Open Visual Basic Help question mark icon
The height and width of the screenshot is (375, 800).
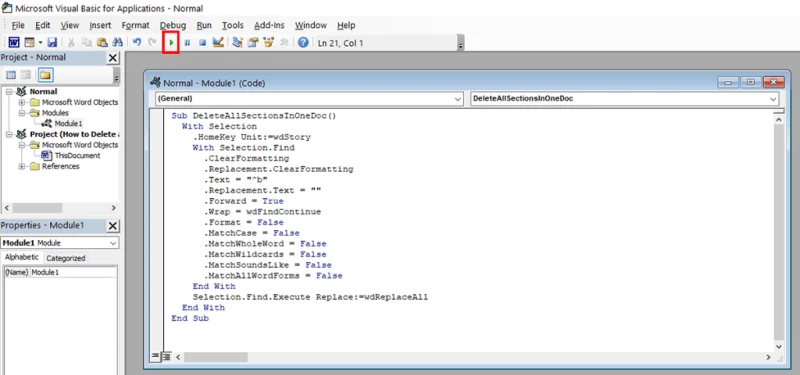pyautogui.click(x=303, y=43)
